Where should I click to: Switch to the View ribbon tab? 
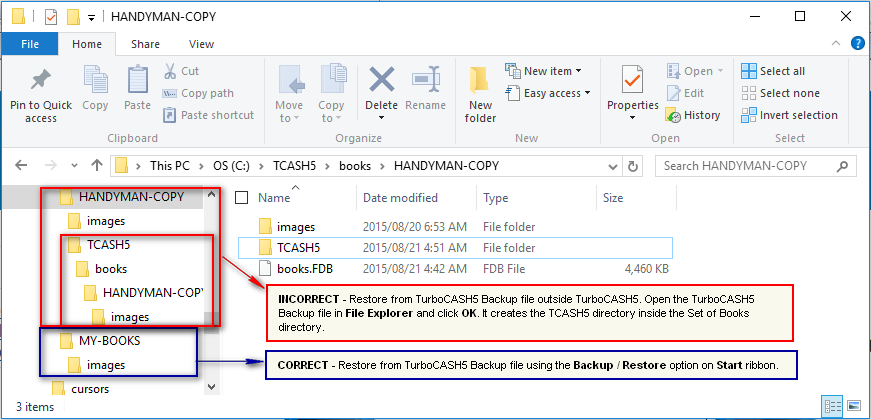[201, 44]
